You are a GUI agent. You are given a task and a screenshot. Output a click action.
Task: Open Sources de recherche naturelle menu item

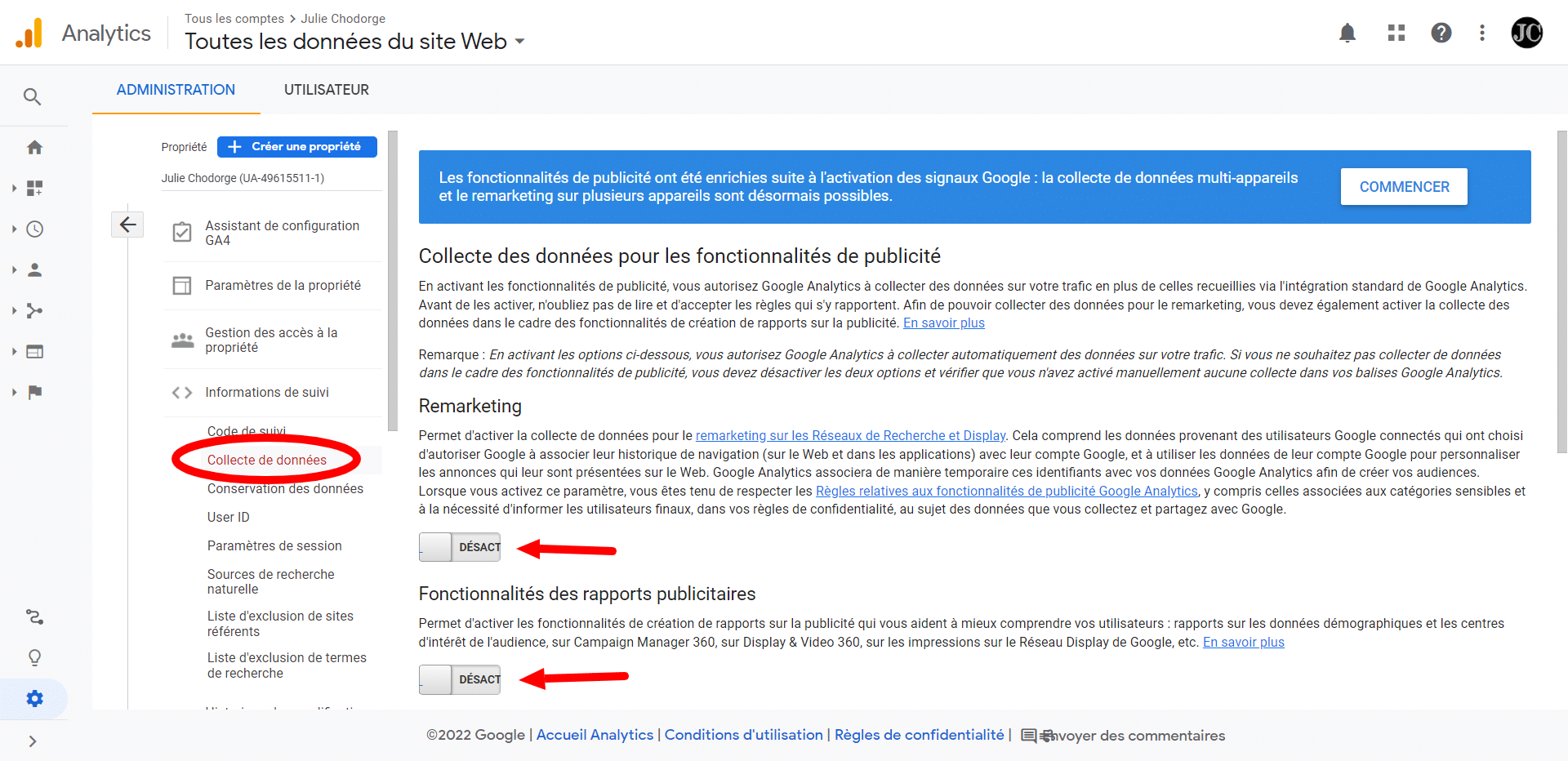(x=271, y=582)
